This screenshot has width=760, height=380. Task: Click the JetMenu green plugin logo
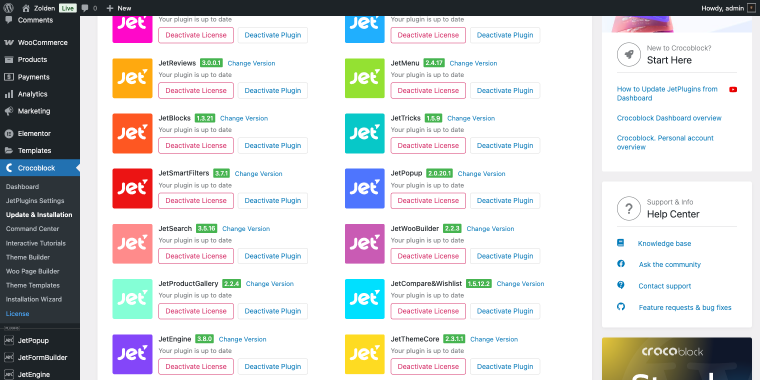click(364, 79)
